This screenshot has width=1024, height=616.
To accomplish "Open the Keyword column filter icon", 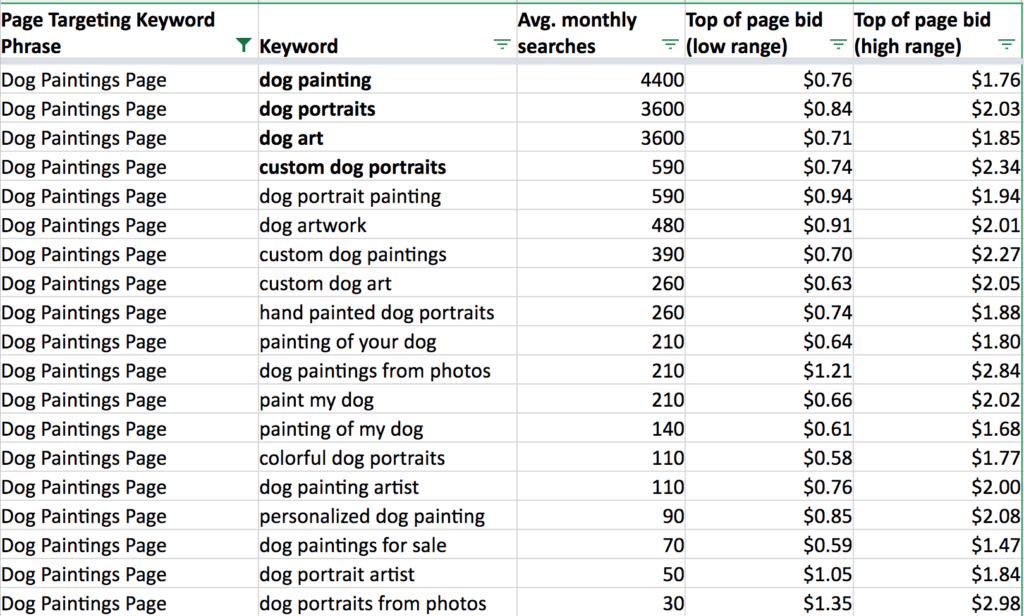I will coord(502,45).
